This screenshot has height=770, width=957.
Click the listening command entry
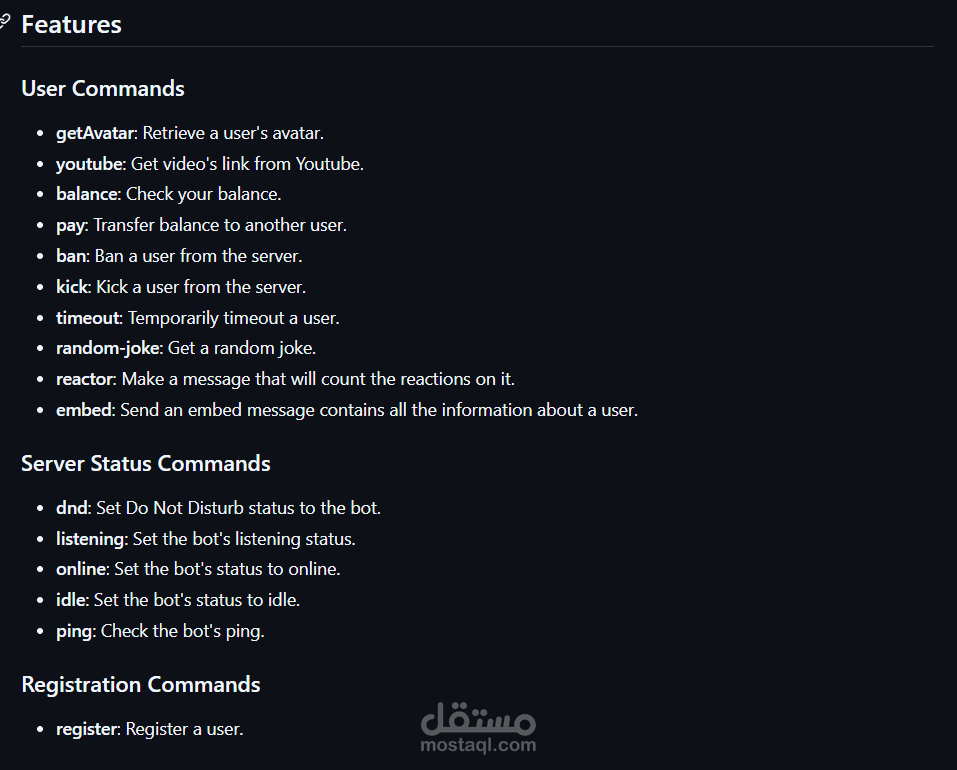pyautogui.click(x=206, y=539)
